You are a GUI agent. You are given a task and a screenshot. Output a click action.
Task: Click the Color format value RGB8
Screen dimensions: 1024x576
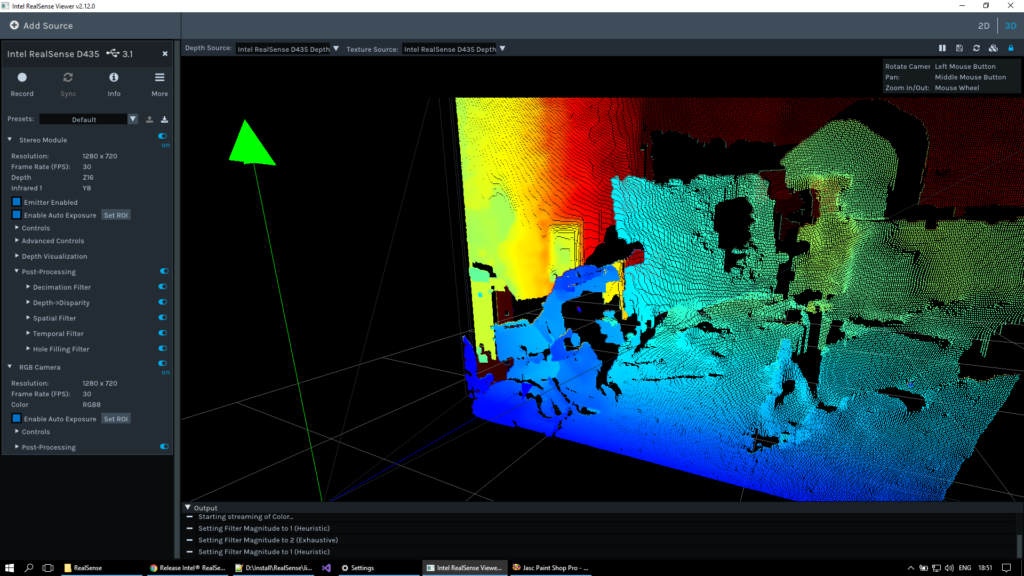coord(91,405)
